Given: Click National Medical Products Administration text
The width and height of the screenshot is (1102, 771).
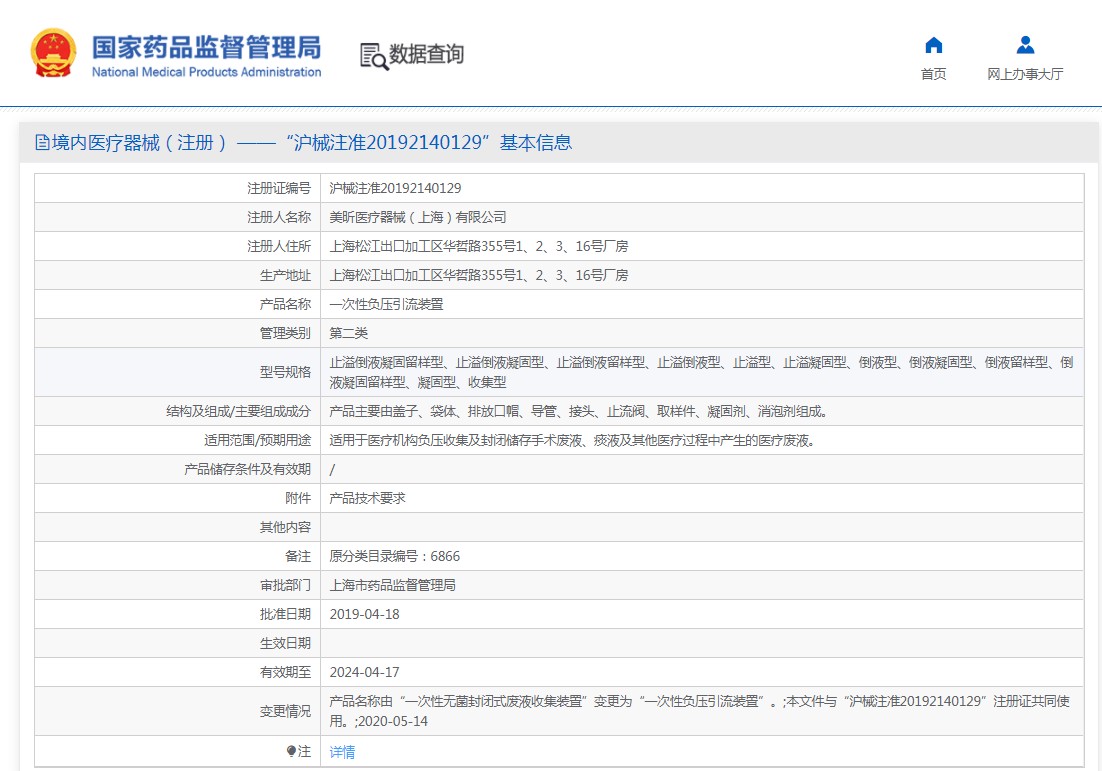Looking at the screenshot, I should (206, 72).
